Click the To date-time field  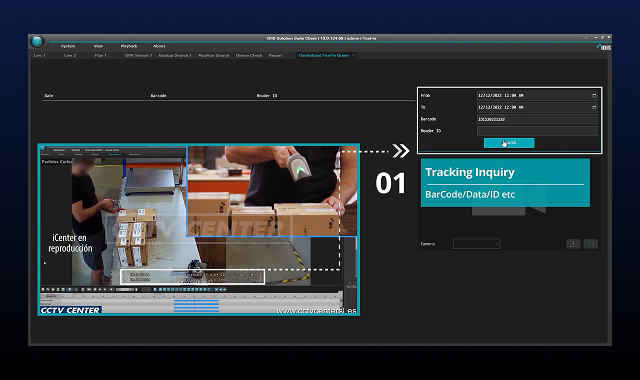coord(537,107)
